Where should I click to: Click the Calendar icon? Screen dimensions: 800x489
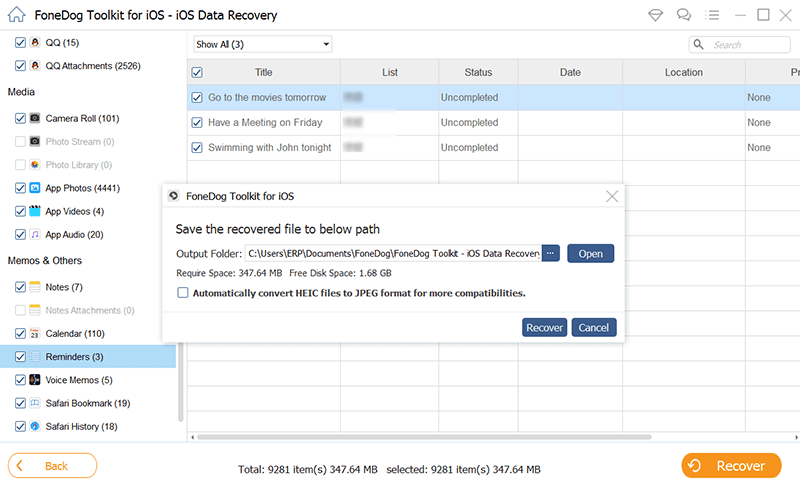(x=35, y=333)
